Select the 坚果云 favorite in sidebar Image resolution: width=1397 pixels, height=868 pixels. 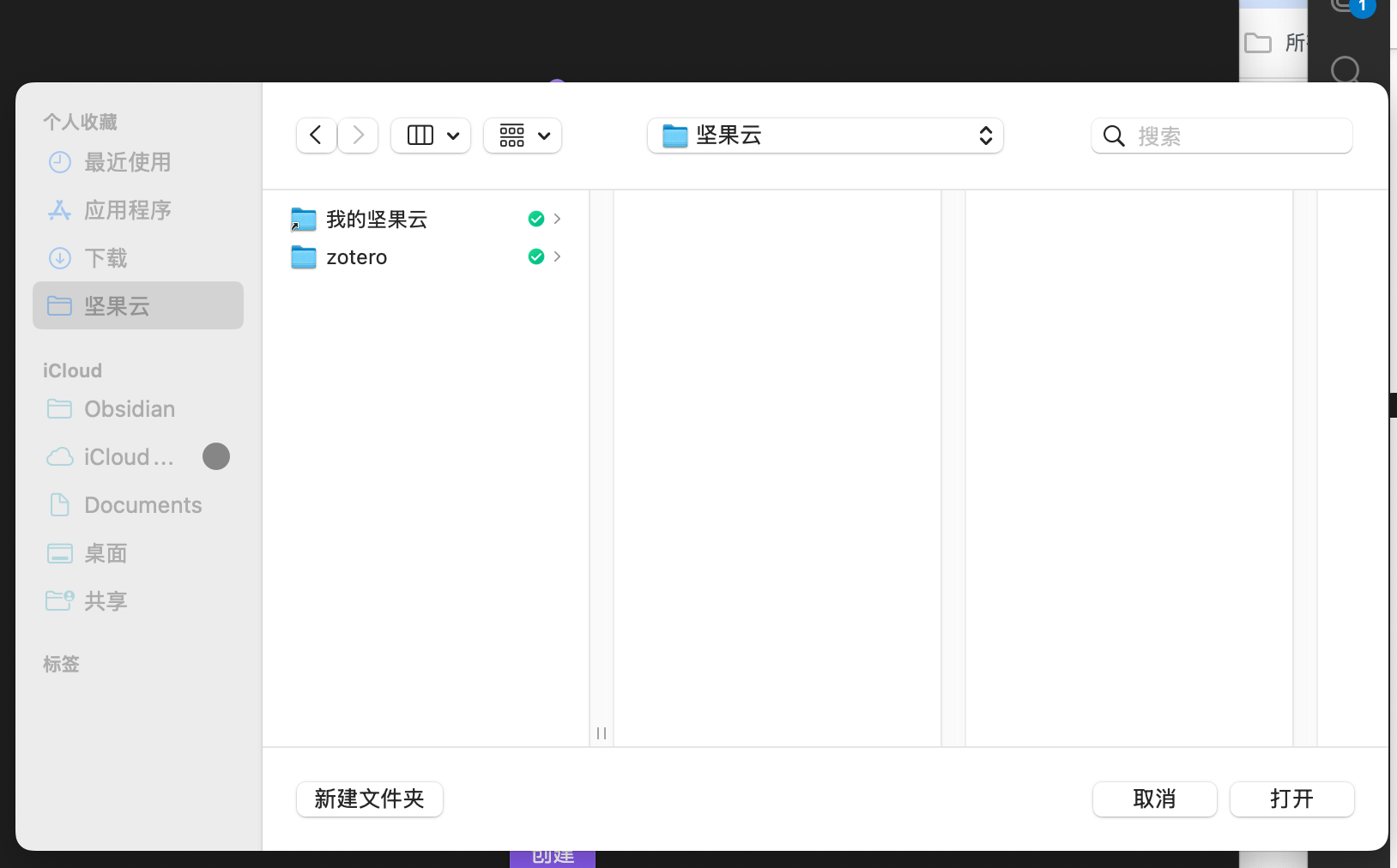pos(118,305)
